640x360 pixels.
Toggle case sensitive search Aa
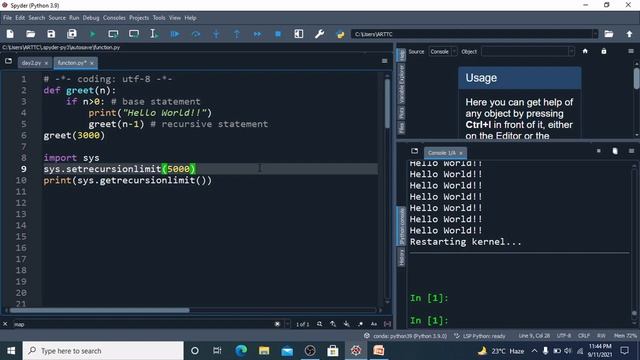point(373,324)
